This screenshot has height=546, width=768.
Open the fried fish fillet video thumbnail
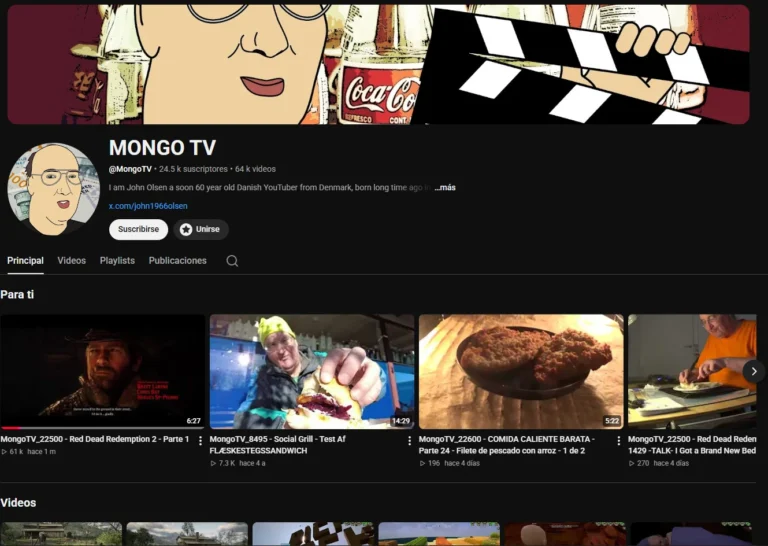(x=521, y=372)
